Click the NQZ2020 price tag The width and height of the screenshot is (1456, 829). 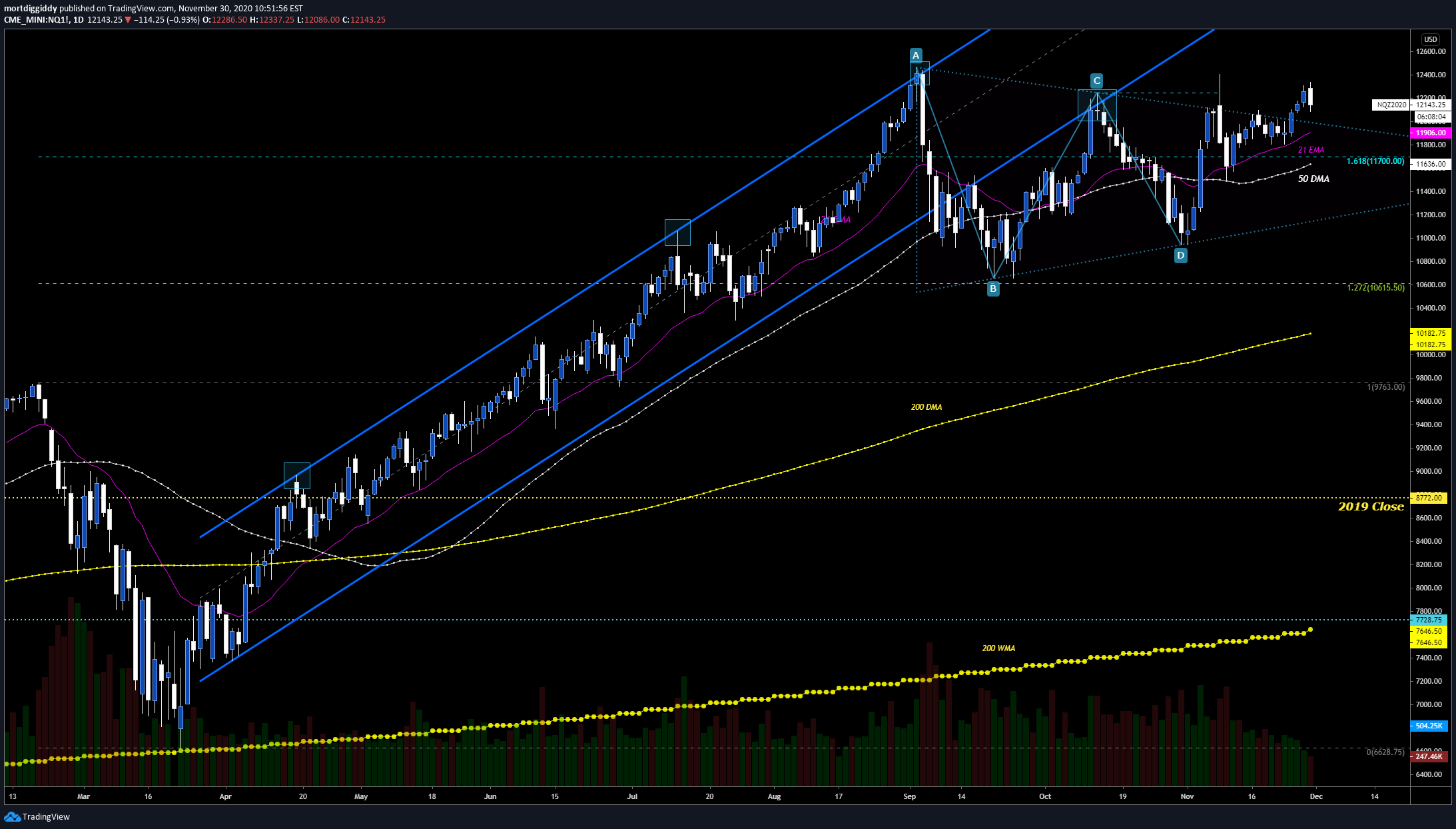(1391, 105)
